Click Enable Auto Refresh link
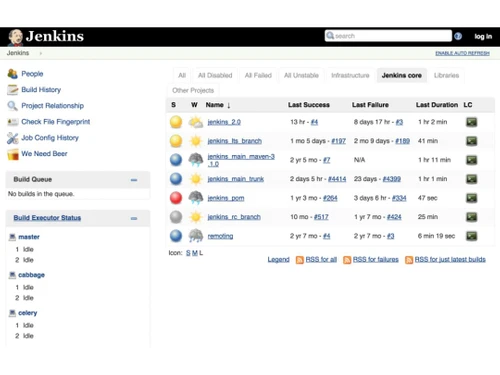The height and width of the screenshot is (375, 500). click(462, 53)
